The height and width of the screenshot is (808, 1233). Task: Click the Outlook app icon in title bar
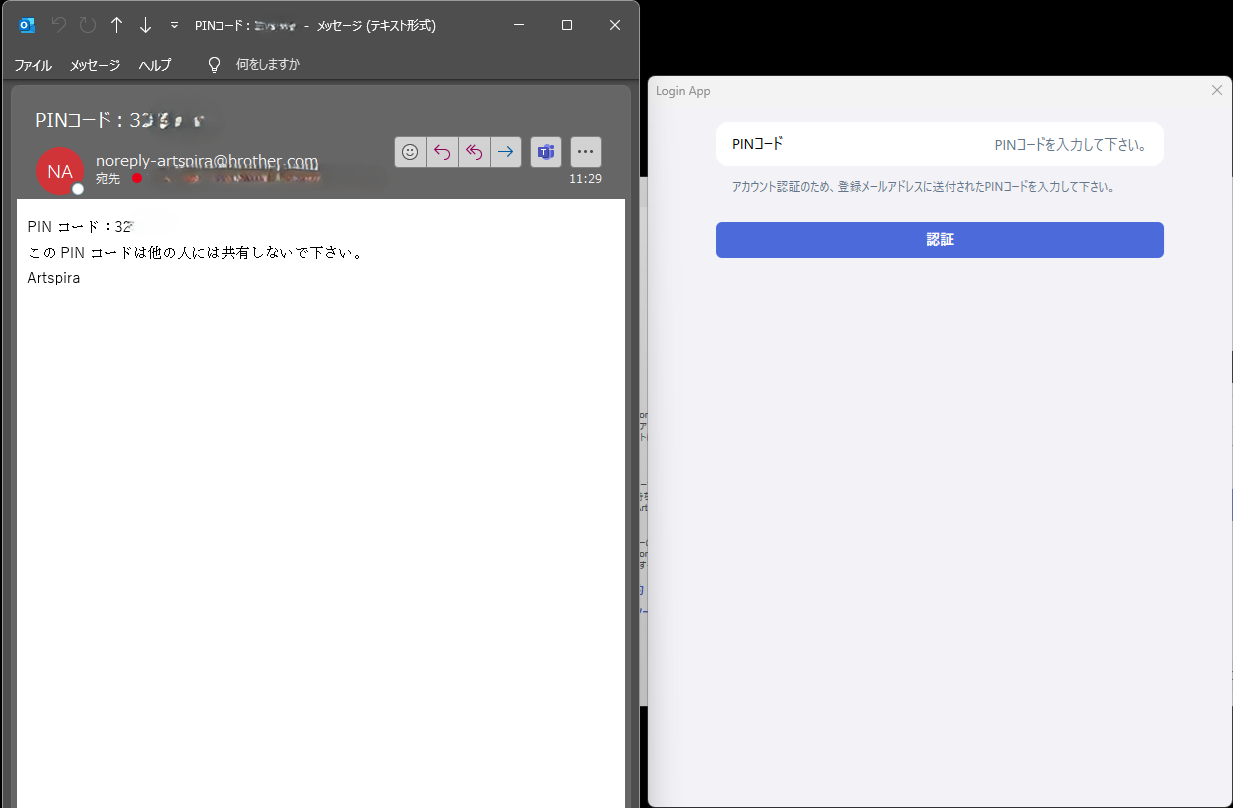[x=27, y=25]
